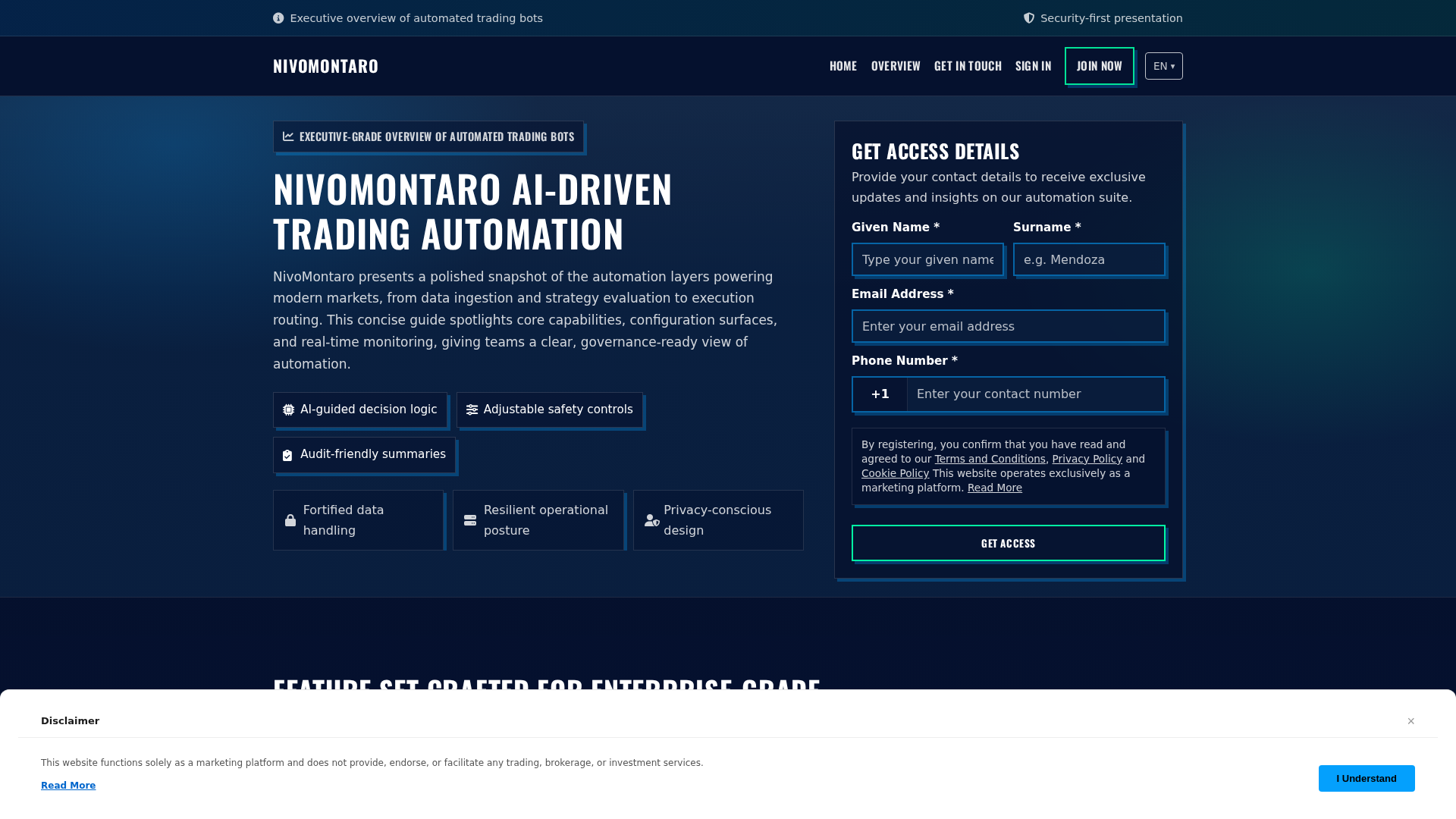Screen dimensions: 1456x819
Task: Click the Adjustable safety controls chip
Action: click(550, 409)
